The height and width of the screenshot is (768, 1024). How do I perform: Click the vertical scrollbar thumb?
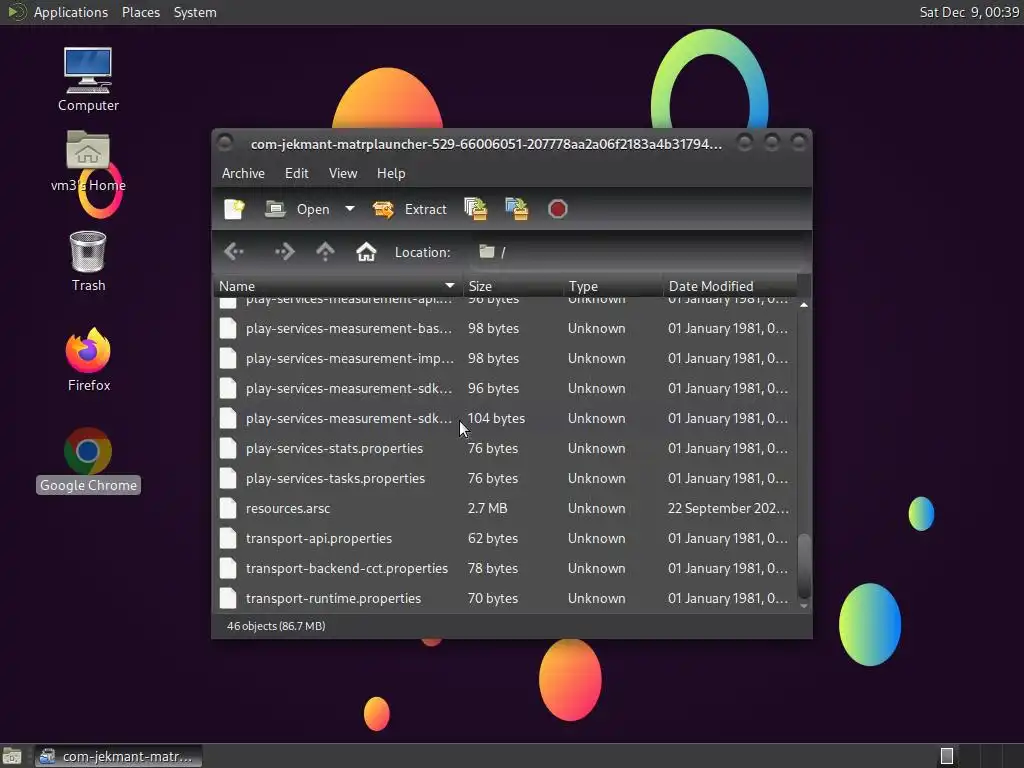(x=804, y=566)
